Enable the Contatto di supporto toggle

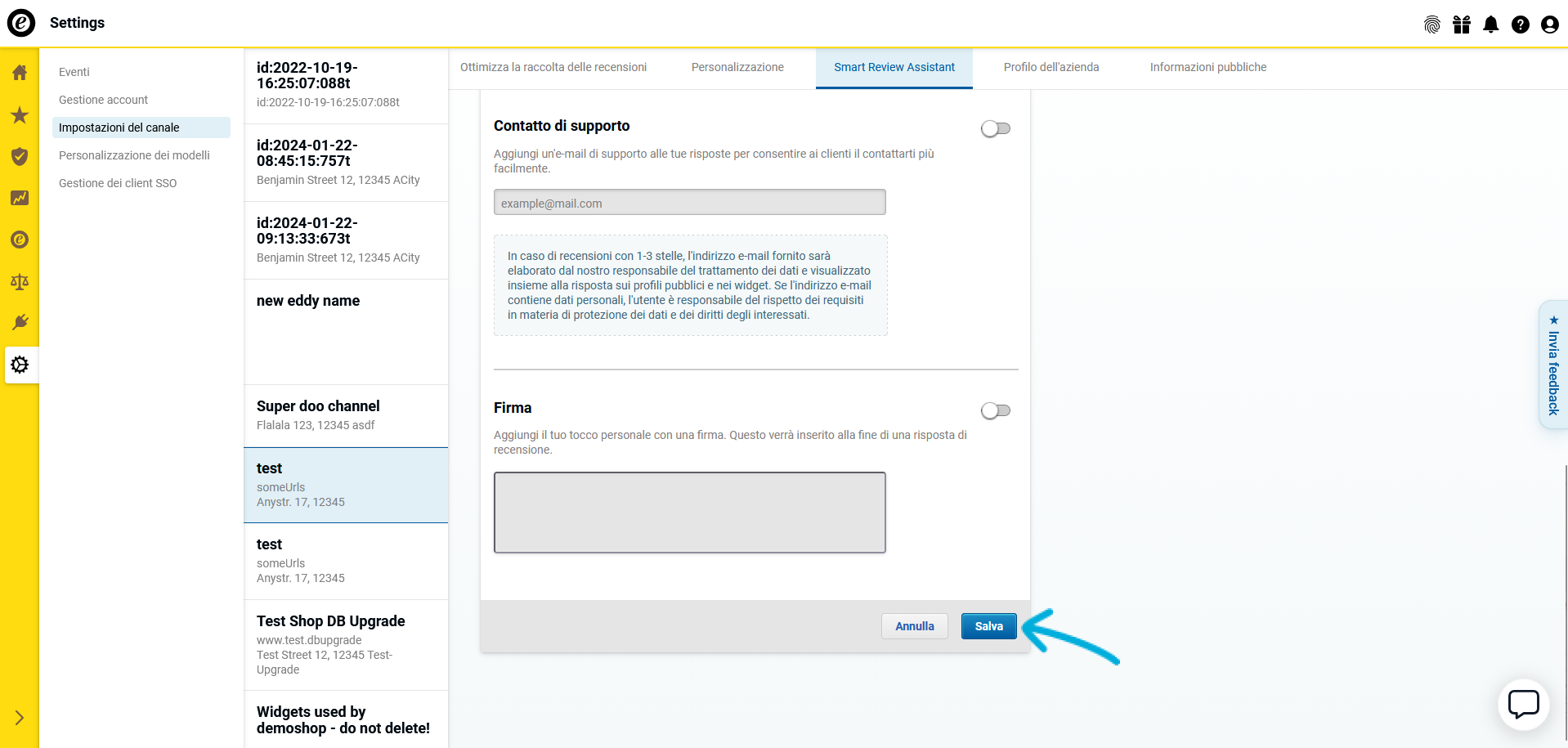[x=995, y=128]
